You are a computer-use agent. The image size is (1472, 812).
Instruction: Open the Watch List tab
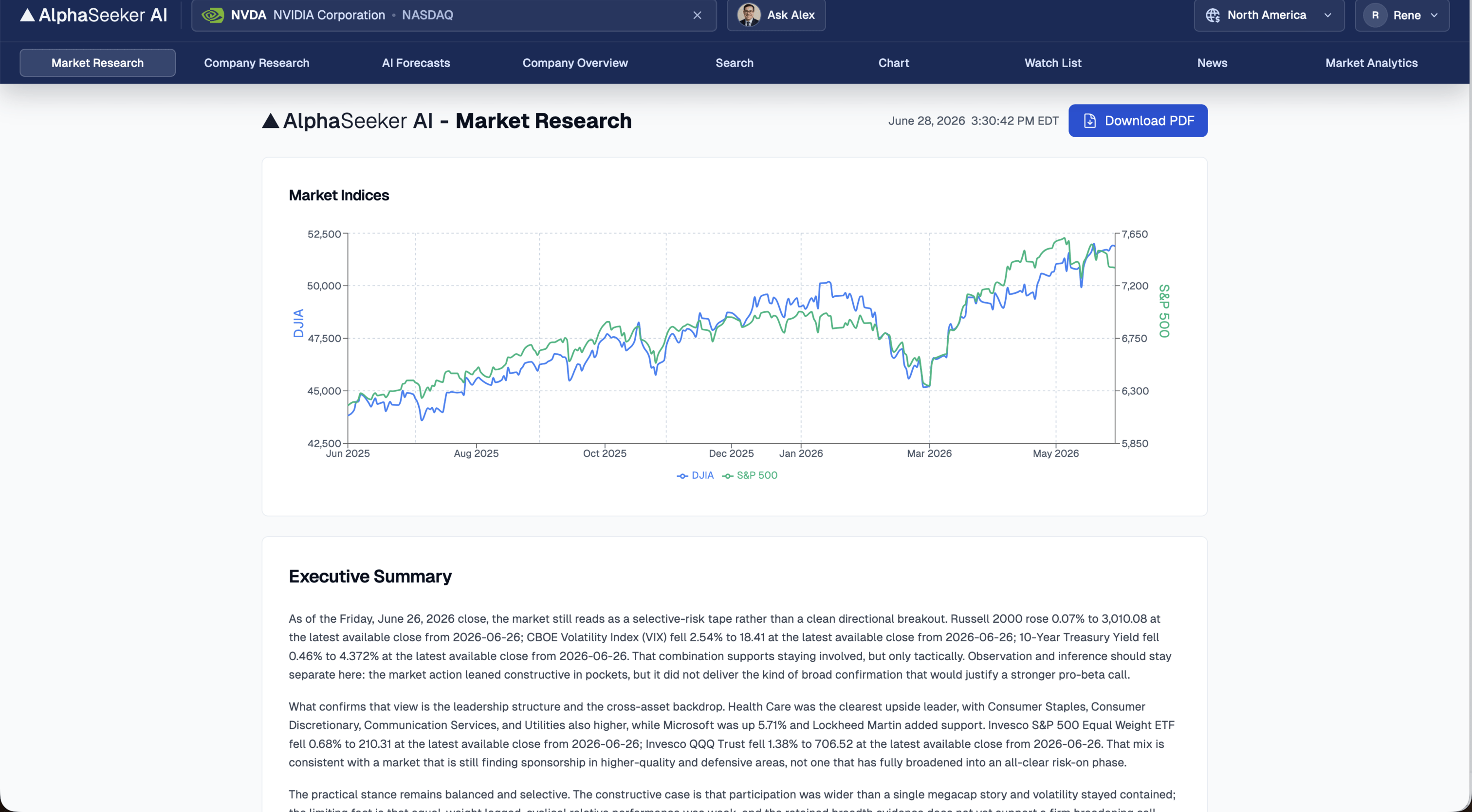pos(1052,63)
